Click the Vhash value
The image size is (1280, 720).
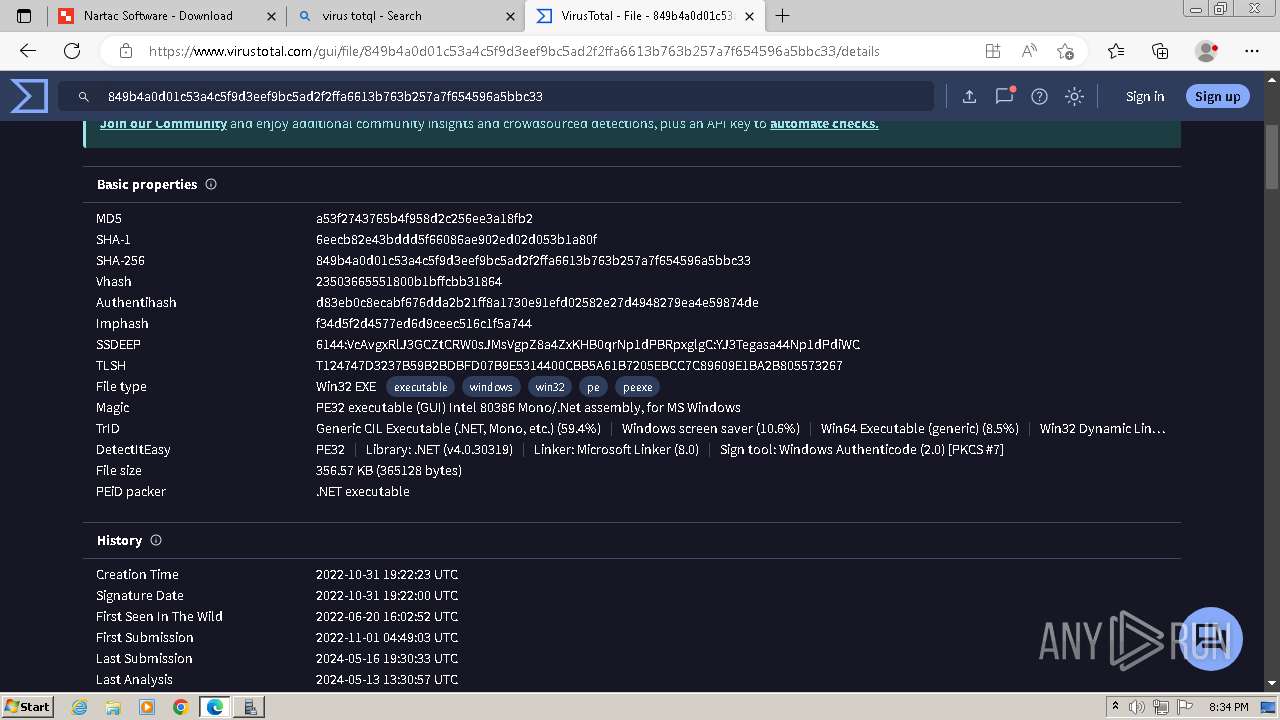(409, 281)
